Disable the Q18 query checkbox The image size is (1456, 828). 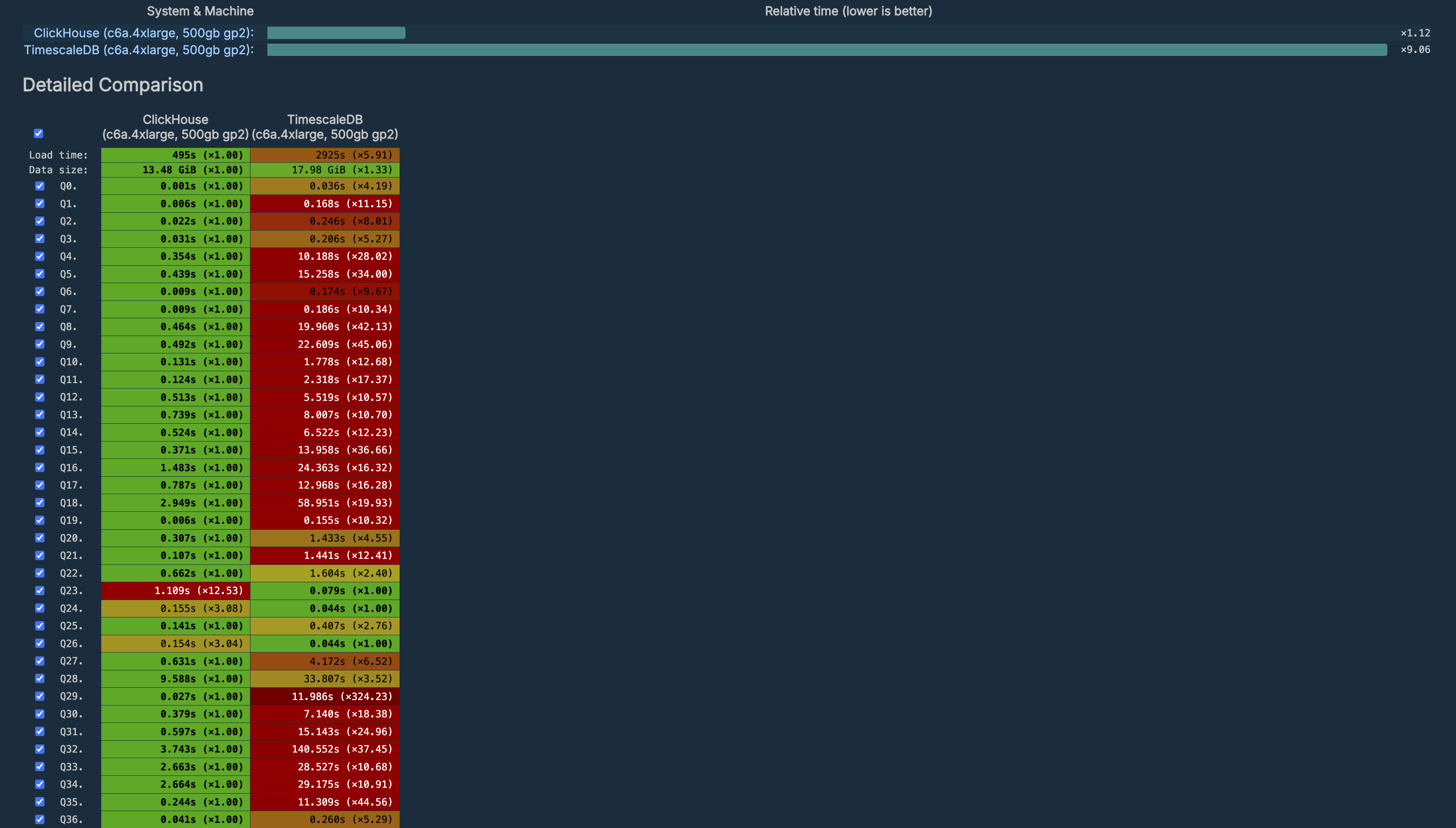click(40, 503)
